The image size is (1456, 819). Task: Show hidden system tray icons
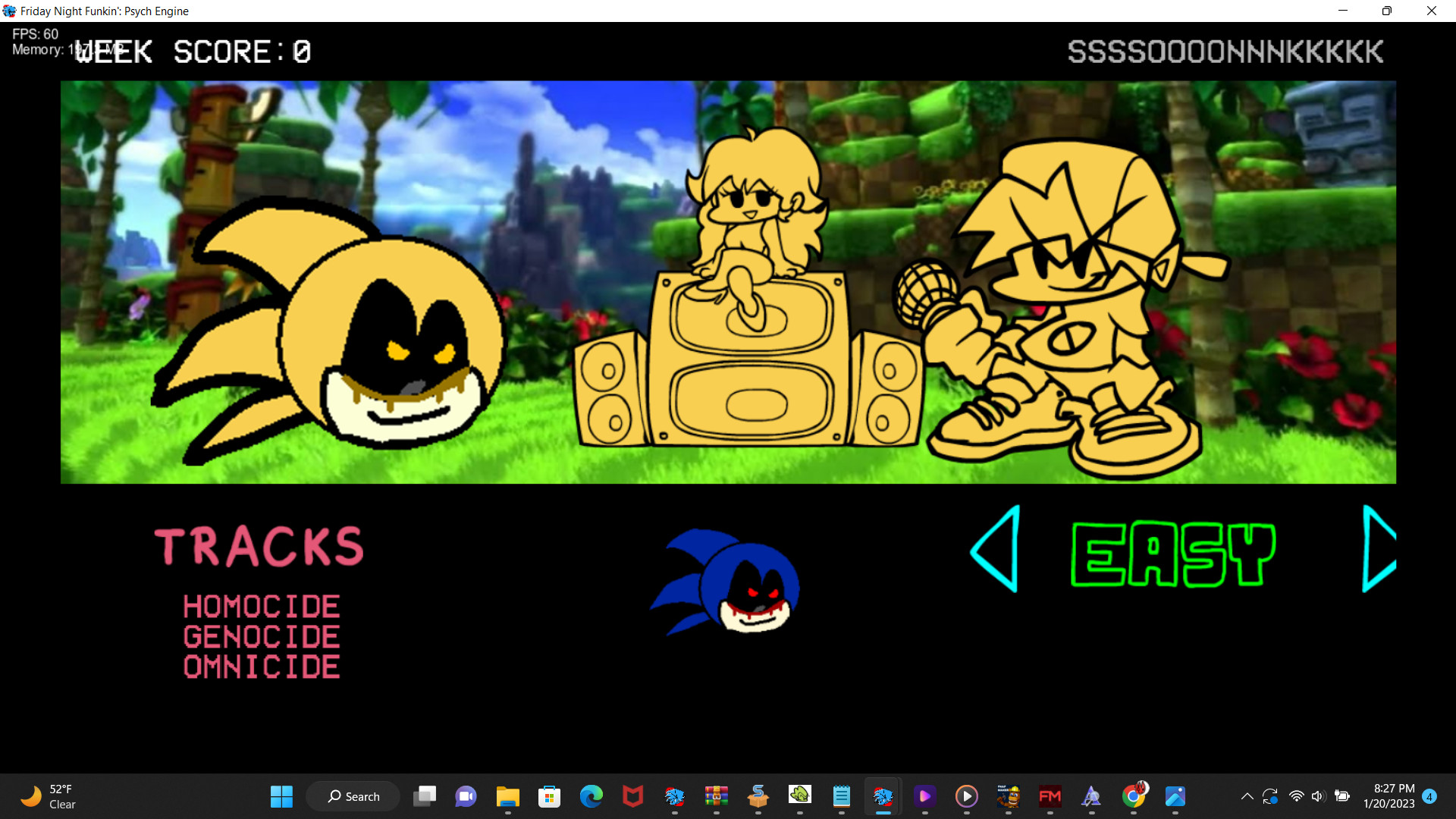[1247, 796]
